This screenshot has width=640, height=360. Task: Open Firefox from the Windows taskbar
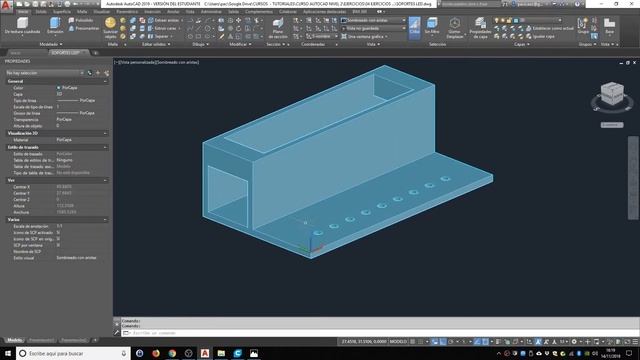tap(156, 353)
